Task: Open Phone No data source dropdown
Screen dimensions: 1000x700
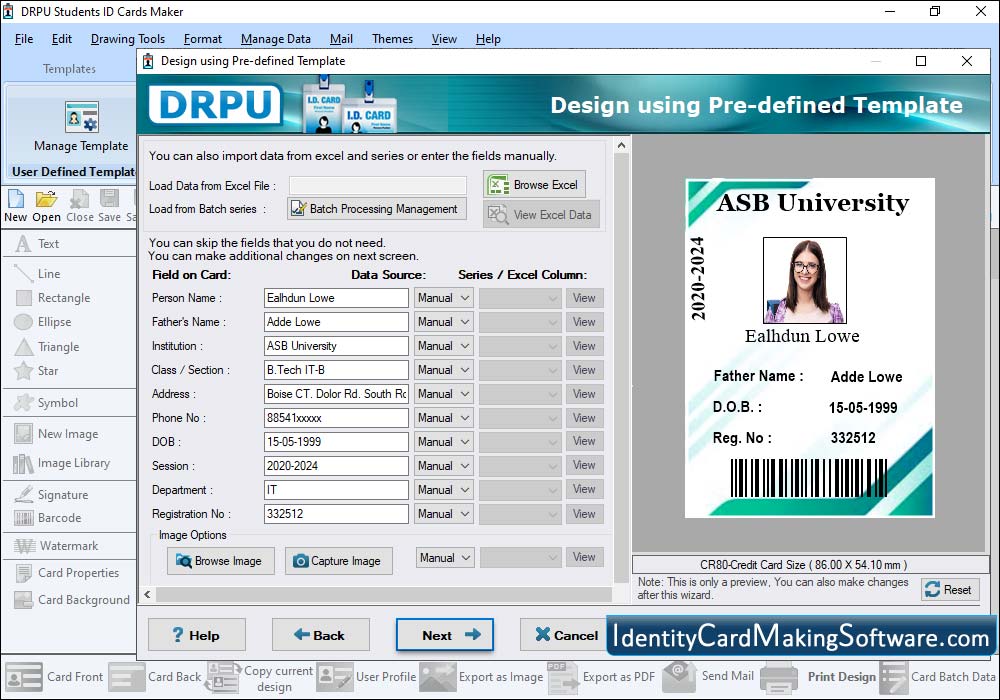Action: coord(443,418)
